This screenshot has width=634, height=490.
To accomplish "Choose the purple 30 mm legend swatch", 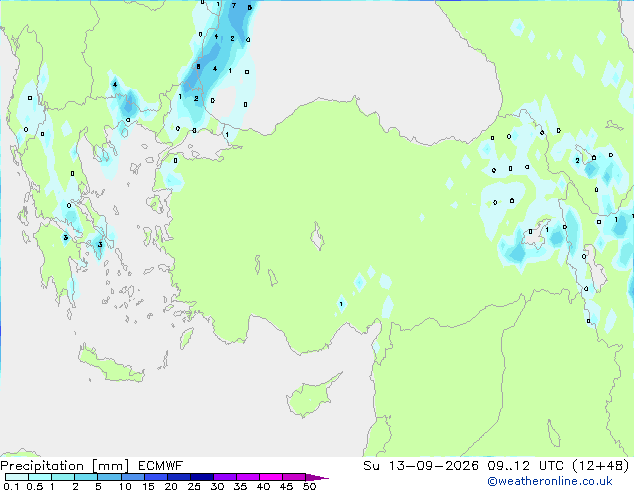I will point(225,477).
